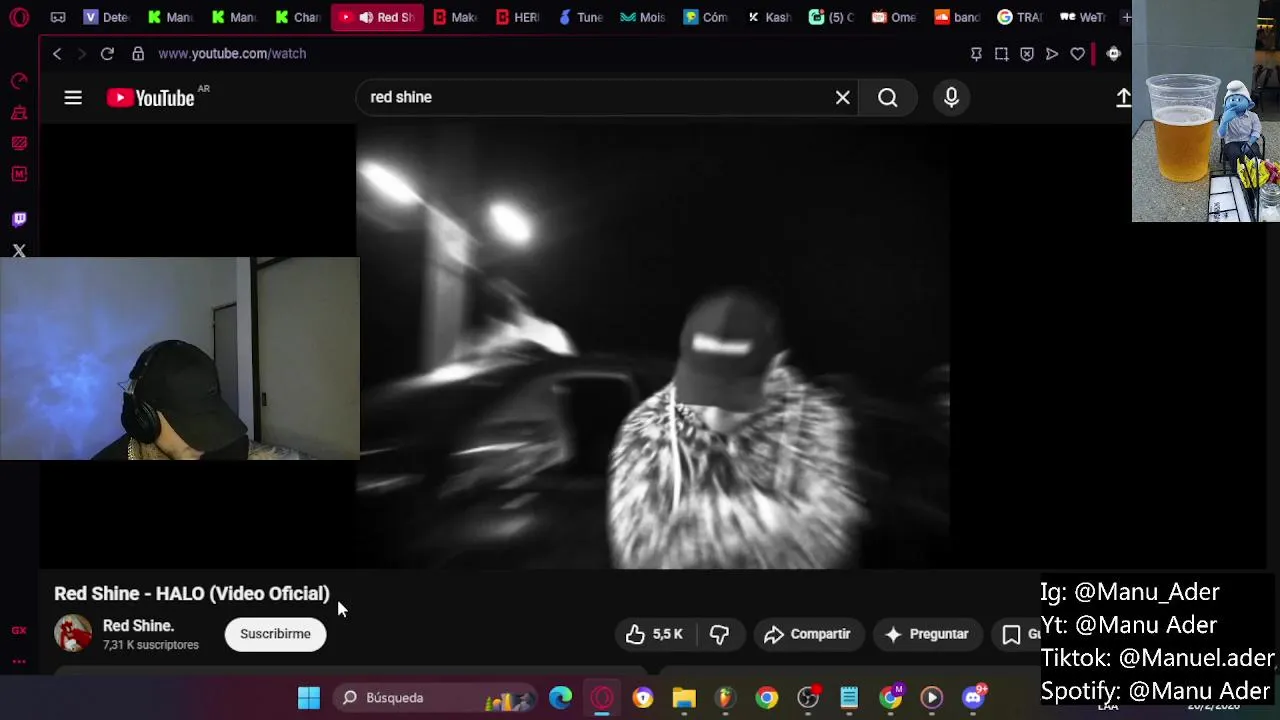
Task: Open the extensions cube icon
Action: point(1113,54)
